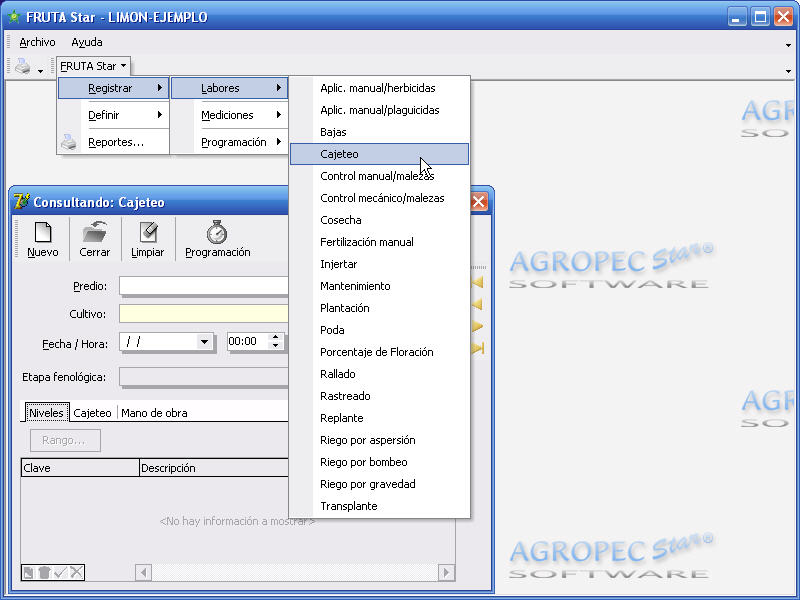Screen dimensions: 800x600
Task: Click the grid insert-record icon
Action: [x=29, y=572]
